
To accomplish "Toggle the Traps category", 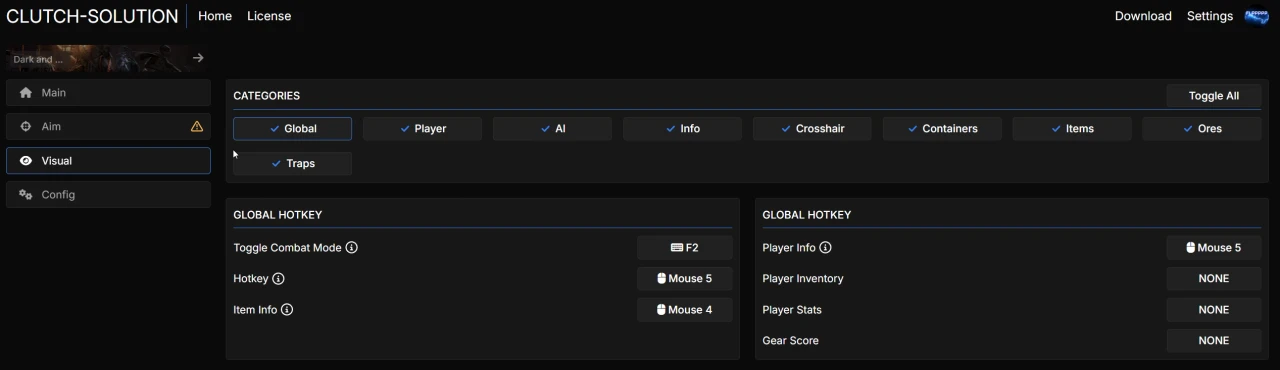I will [292, 164].
